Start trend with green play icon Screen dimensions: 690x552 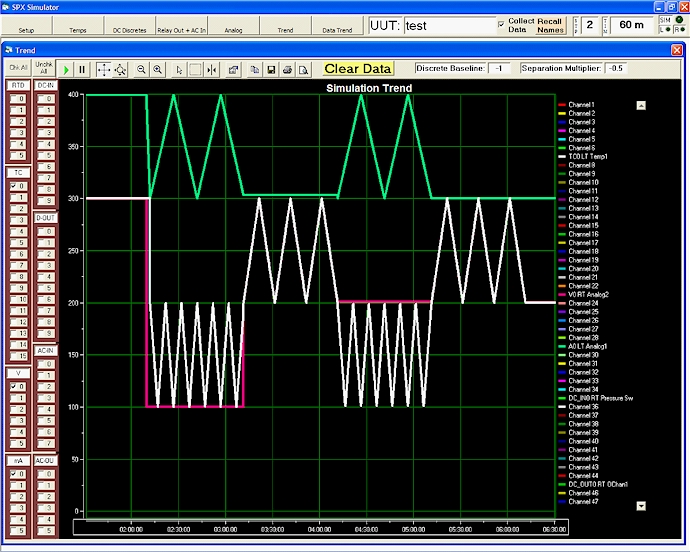click(66, 70)
